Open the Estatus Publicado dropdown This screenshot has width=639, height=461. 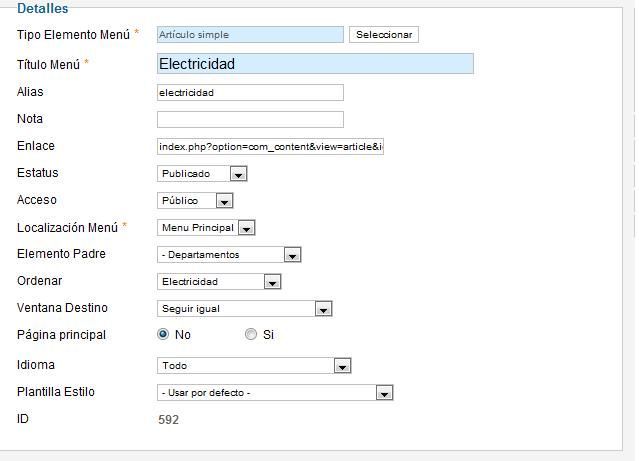pyautogui.click(x=202, y=174)
